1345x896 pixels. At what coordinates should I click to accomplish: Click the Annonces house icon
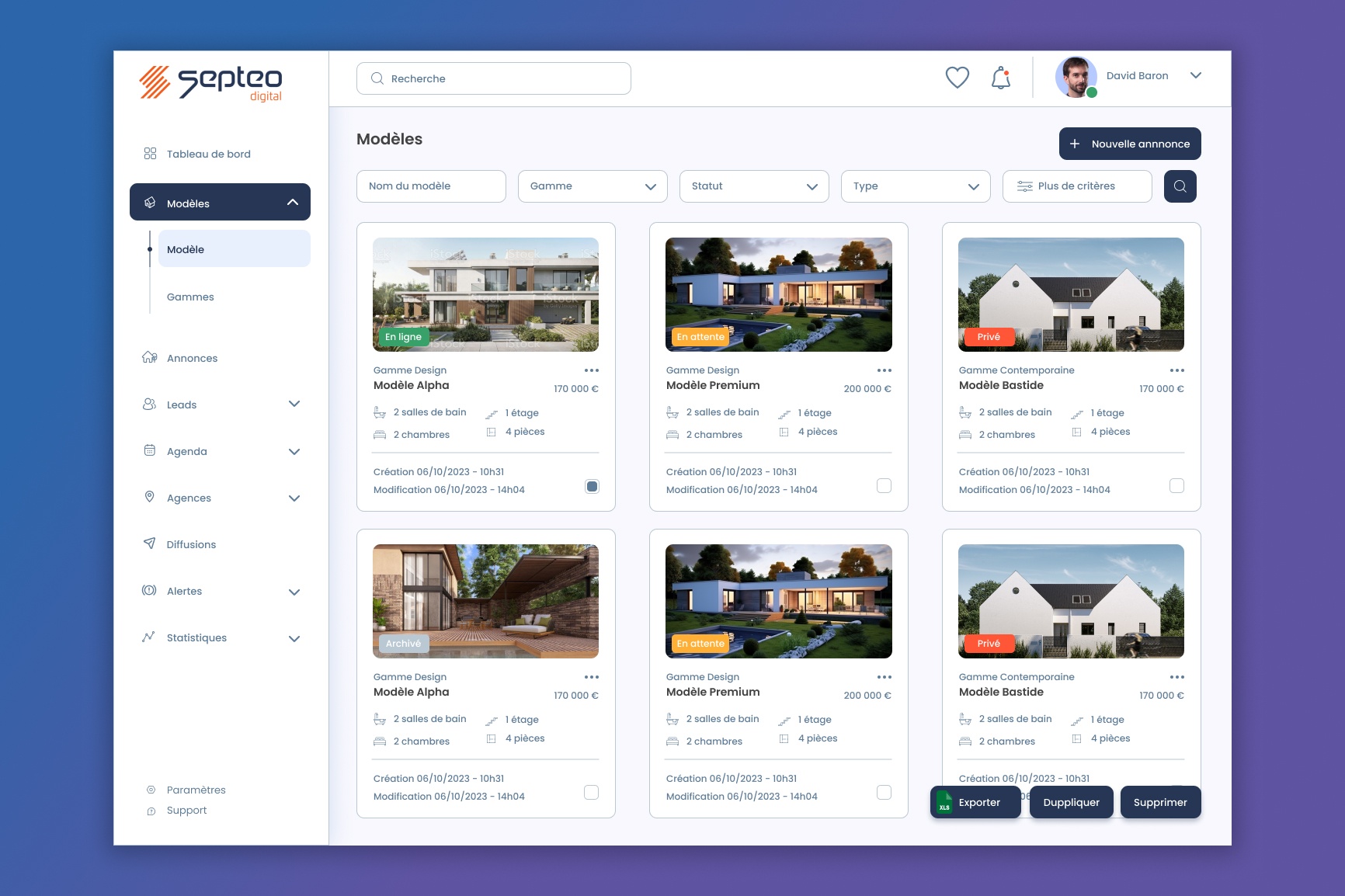coord(150,357)
